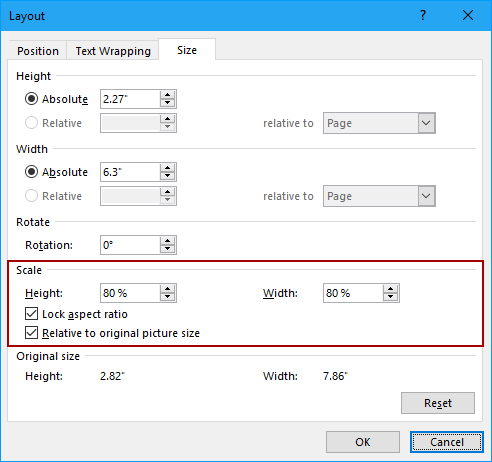
Task: Click the Help question mark icon
Action: 423,15
